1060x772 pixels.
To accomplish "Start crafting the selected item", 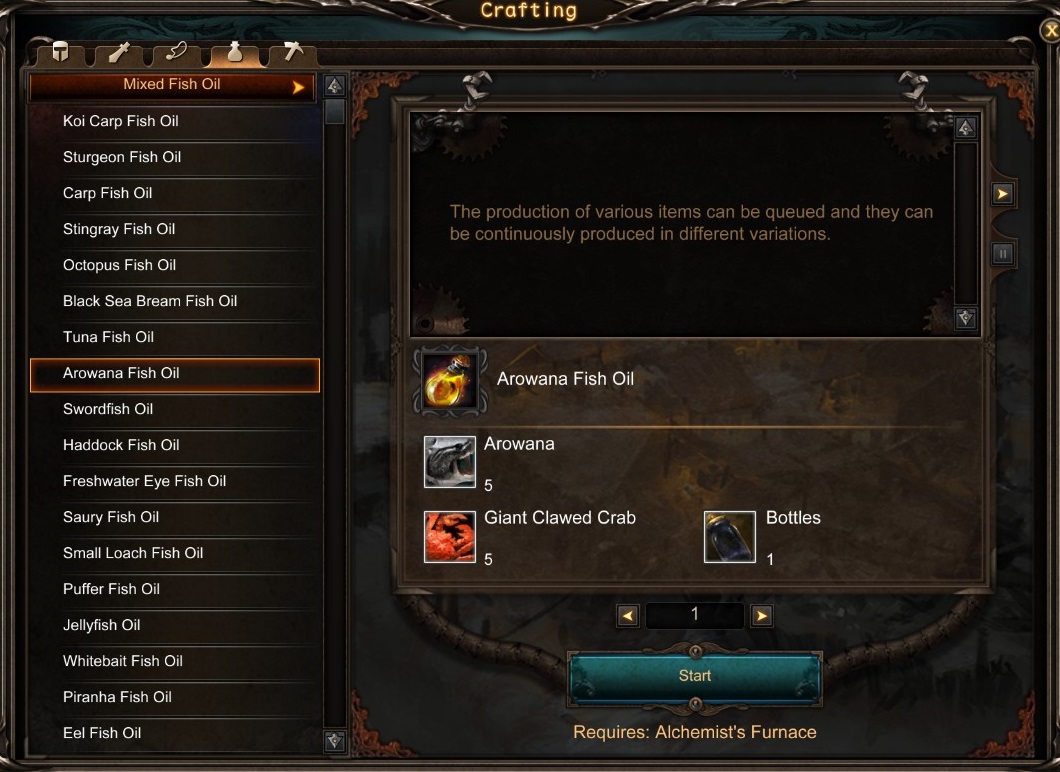I will (x=695, y=677).
